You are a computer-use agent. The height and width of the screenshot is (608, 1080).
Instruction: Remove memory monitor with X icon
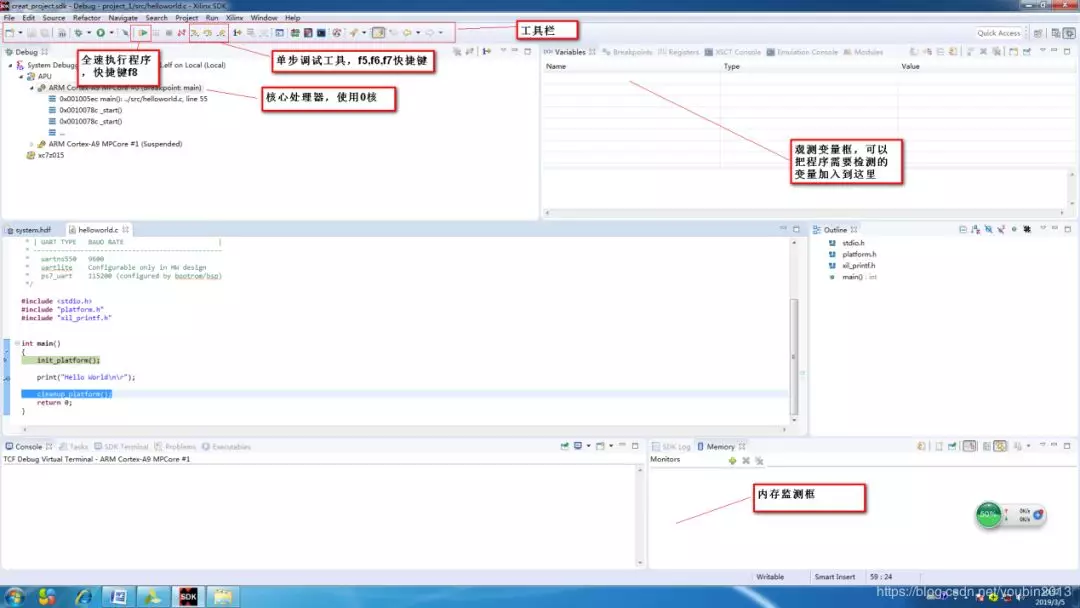click(746, 461)
